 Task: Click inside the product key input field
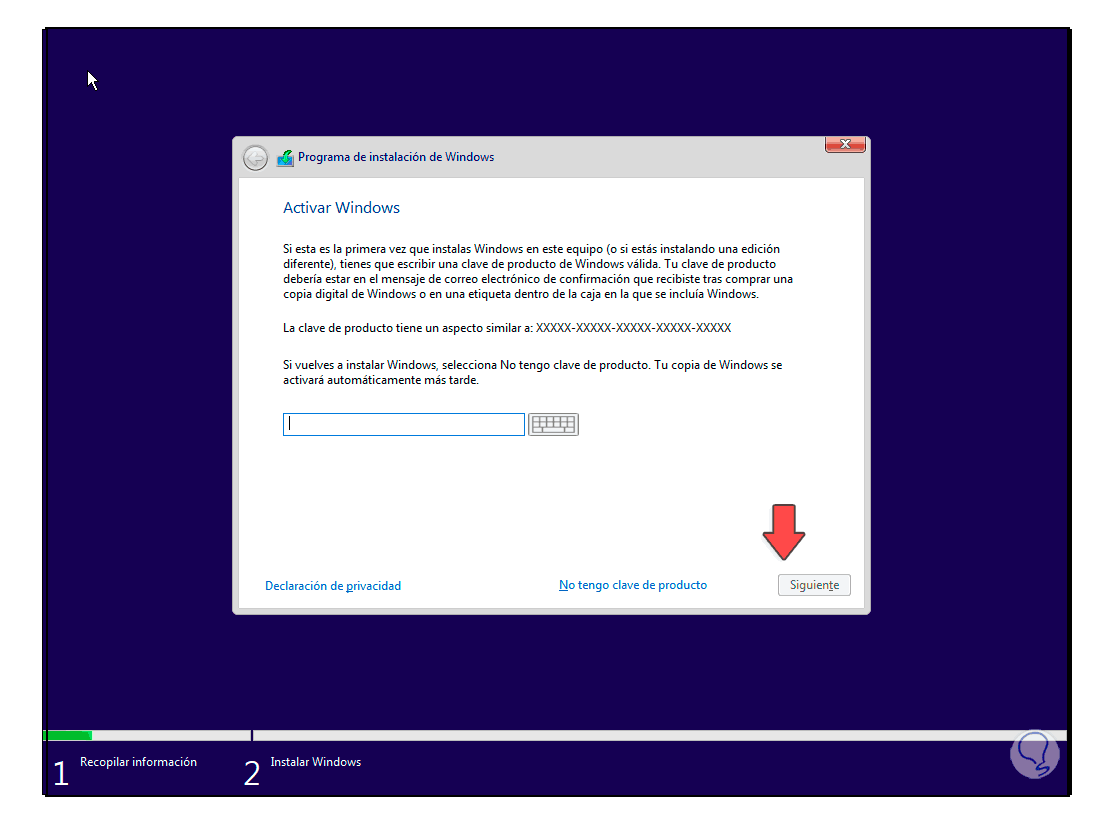[x=403, y=424]
